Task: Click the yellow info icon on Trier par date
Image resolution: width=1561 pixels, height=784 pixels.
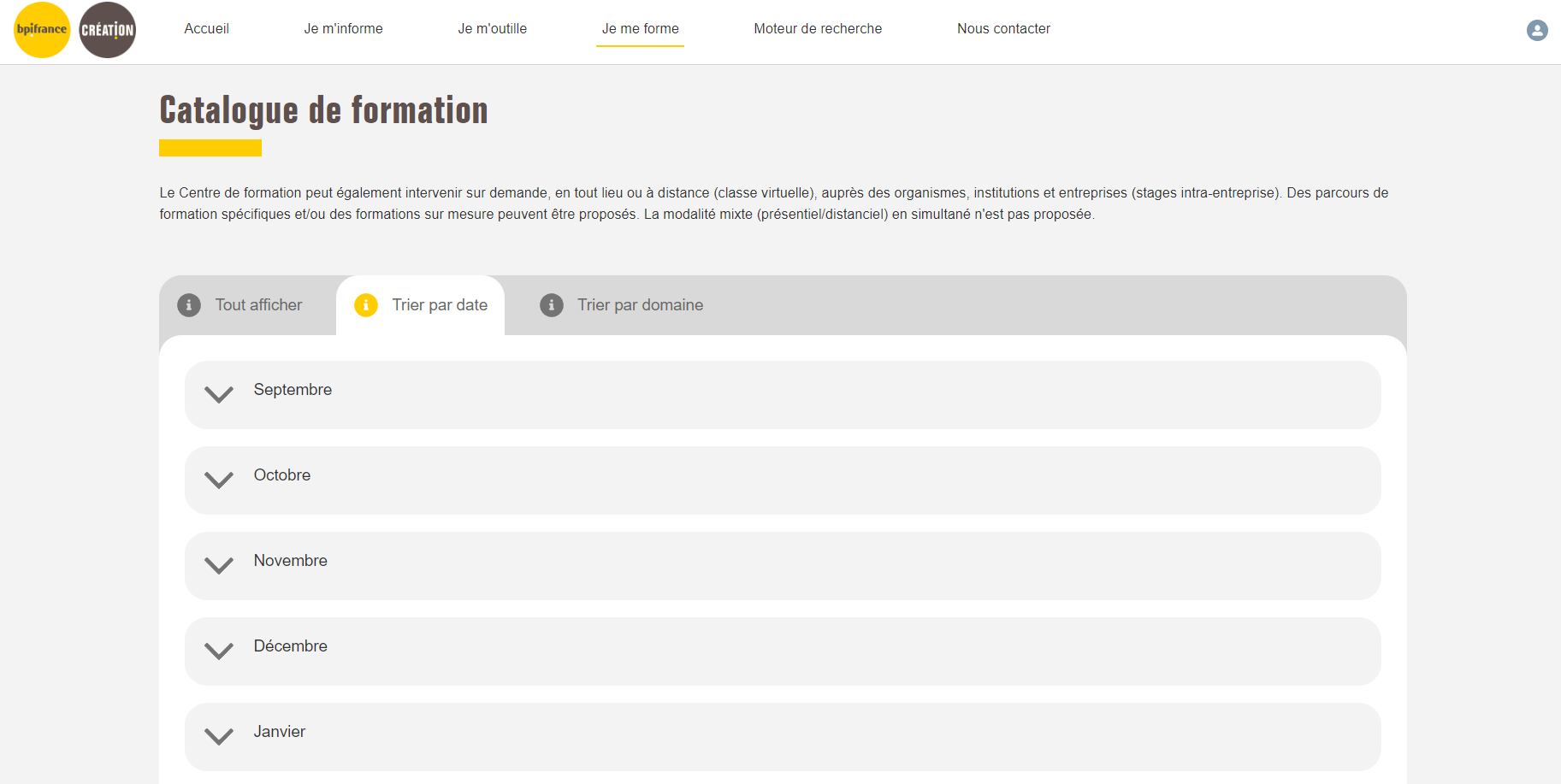Action: 366,305
